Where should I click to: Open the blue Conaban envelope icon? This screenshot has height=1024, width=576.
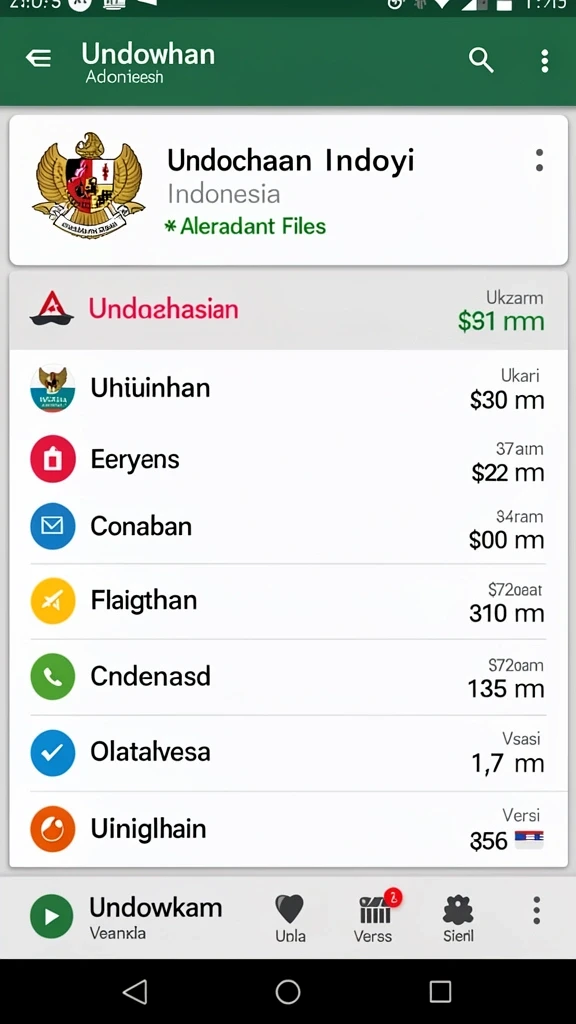pos(52,526)
